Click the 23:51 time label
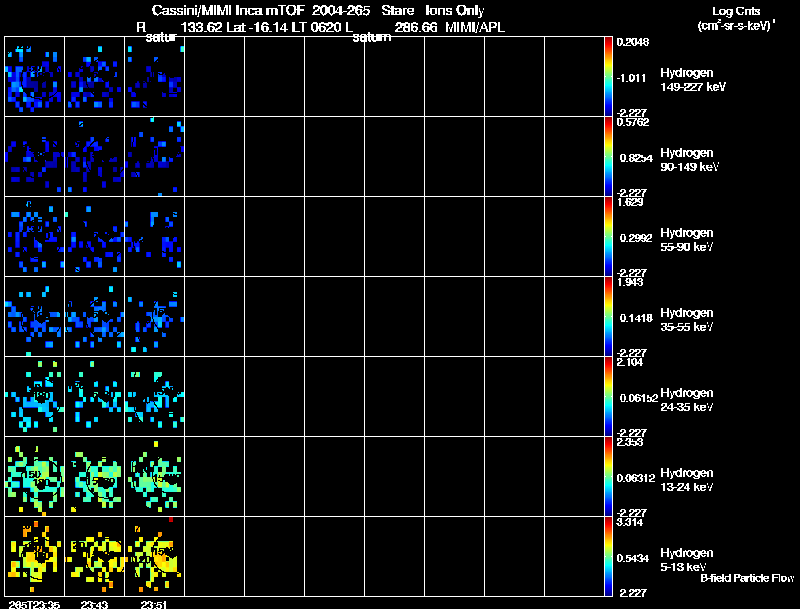800x609 pixels. coord(154,604)
